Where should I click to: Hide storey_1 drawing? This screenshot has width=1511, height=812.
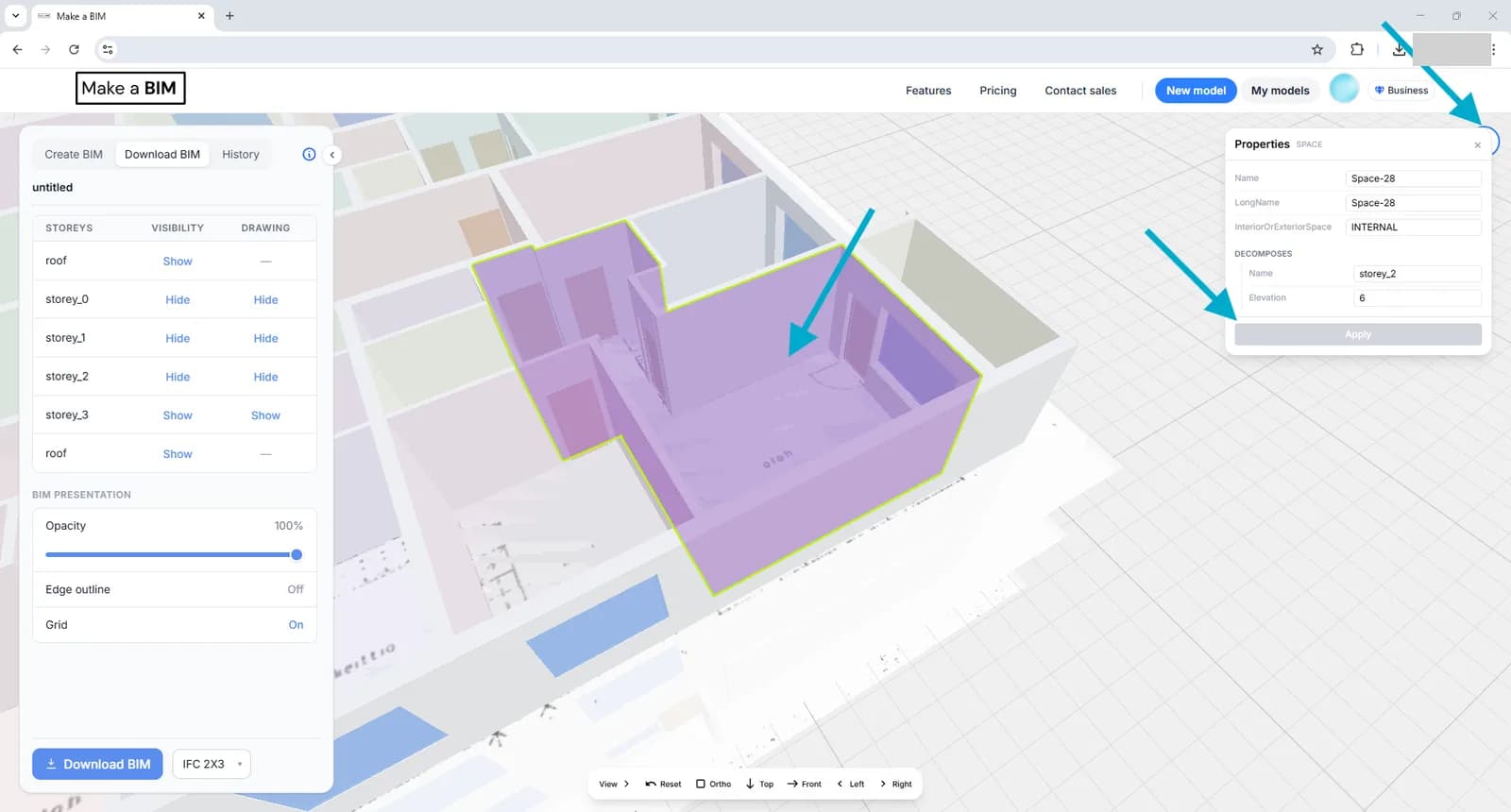[x=265, y=338]
